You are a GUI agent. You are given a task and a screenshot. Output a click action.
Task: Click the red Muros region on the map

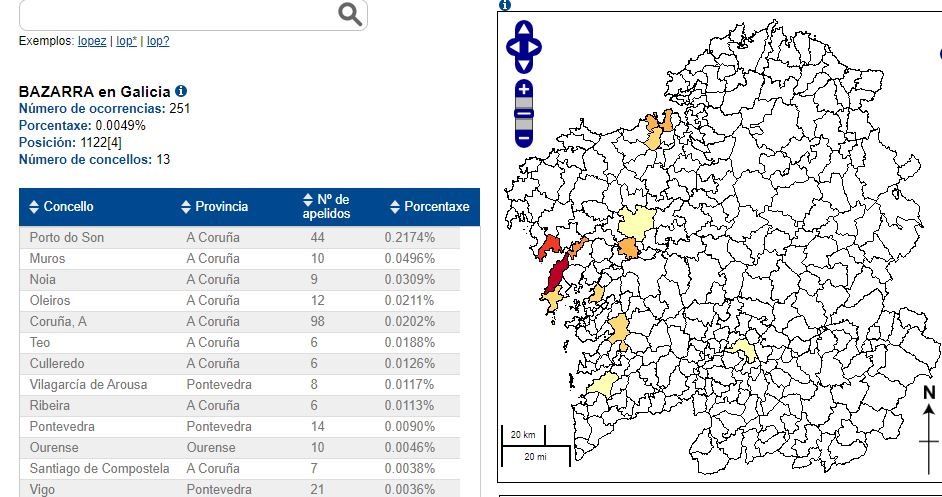pyautogui.click(x=548, y=246)
